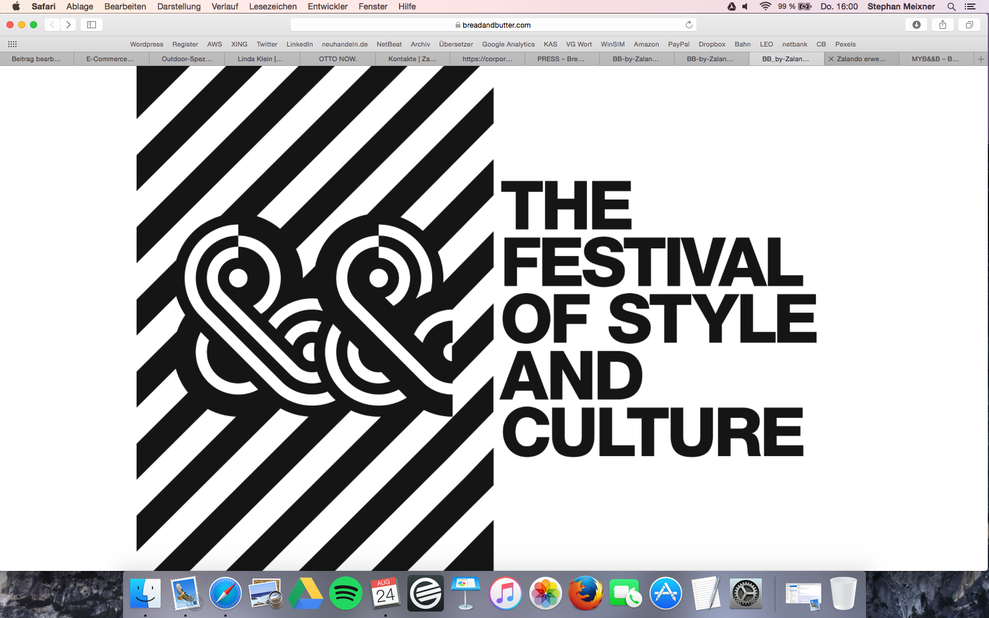Go back with Safari's back arrow
Screen dimensions: 989x618
52,25
